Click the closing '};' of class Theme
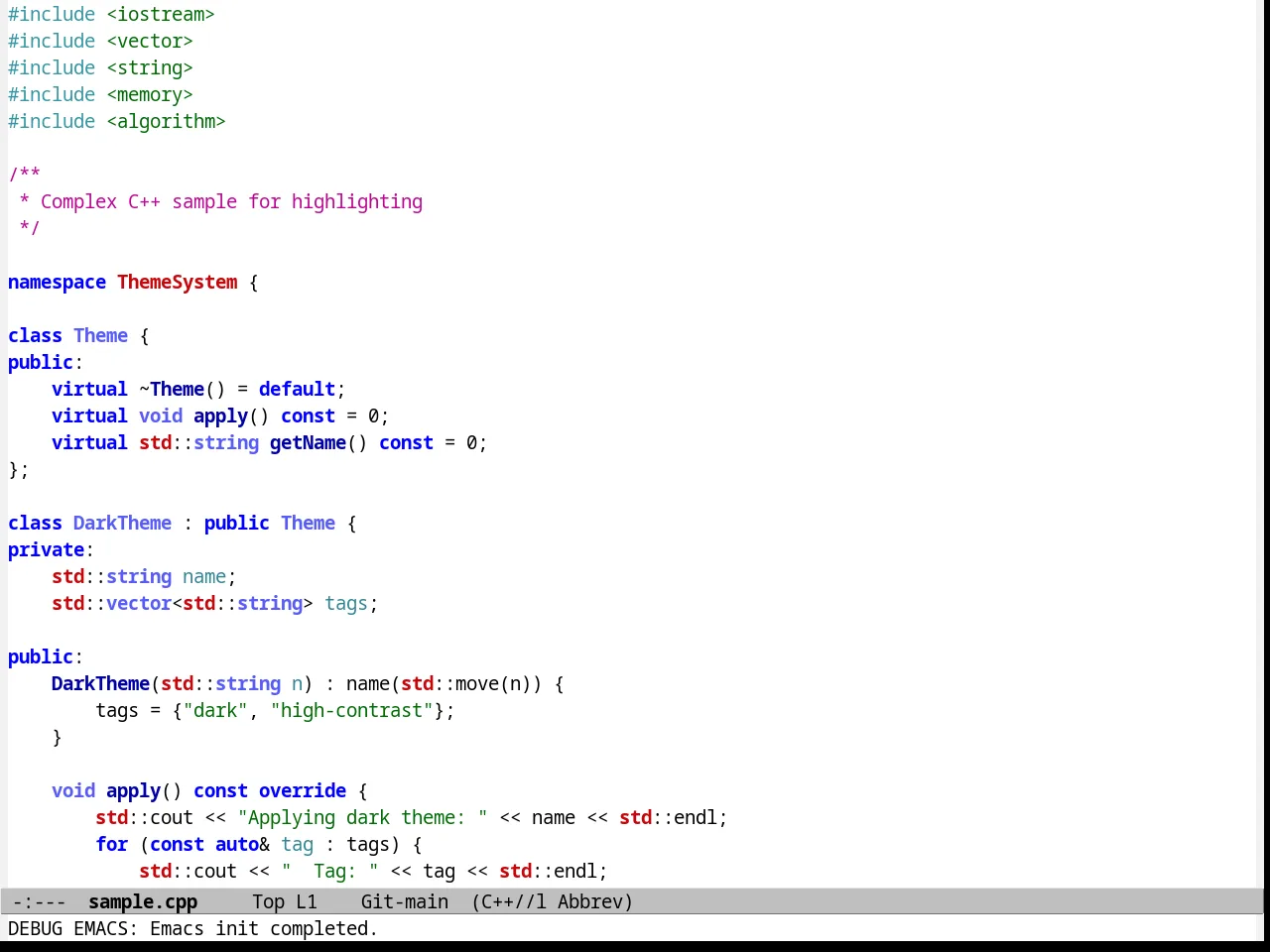1270x952 pixels. (x=19, y=469)
